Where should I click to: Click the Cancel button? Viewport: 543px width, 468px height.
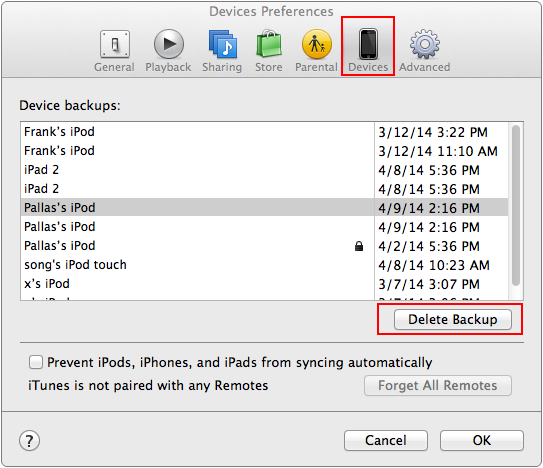tap(386, 440)
